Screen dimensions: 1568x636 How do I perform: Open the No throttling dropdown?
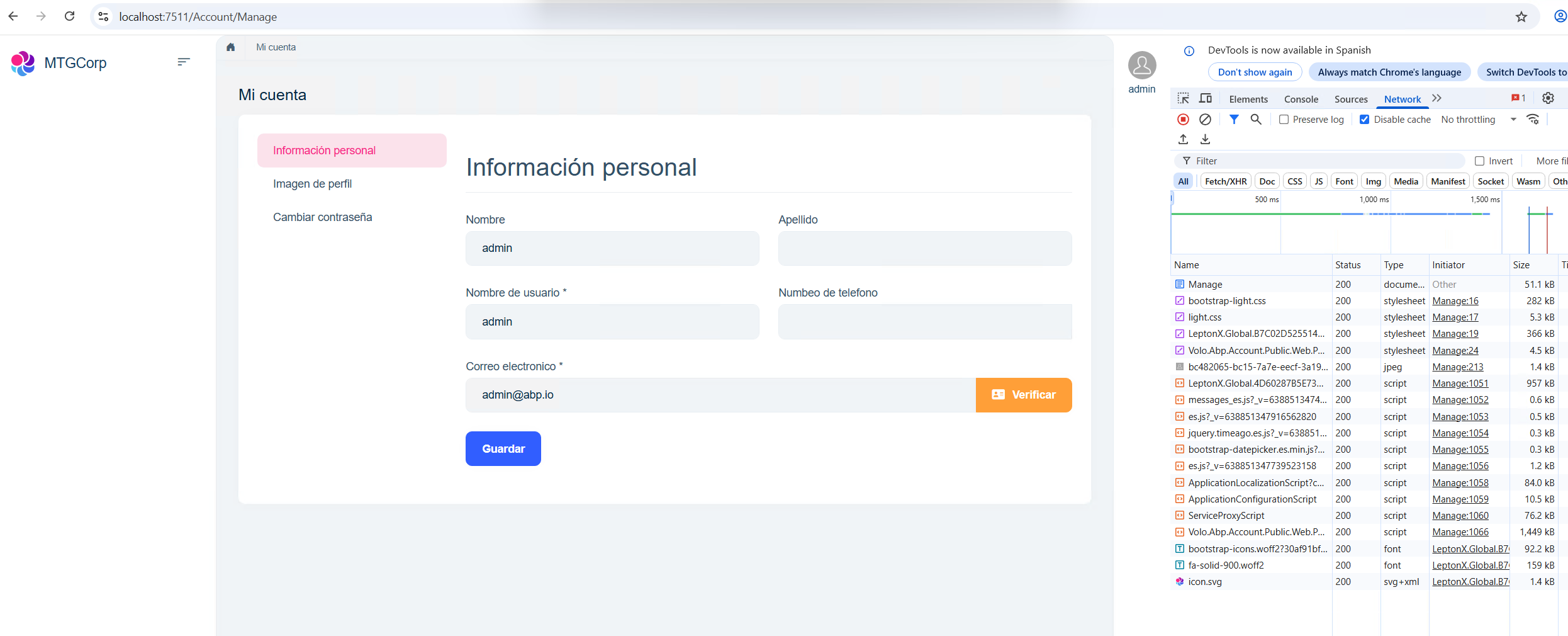coord(1479,120)
